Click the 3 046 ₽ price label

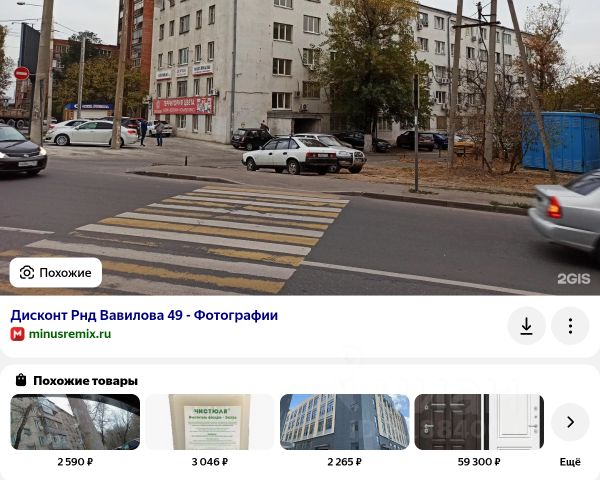[x=210, y=462]
